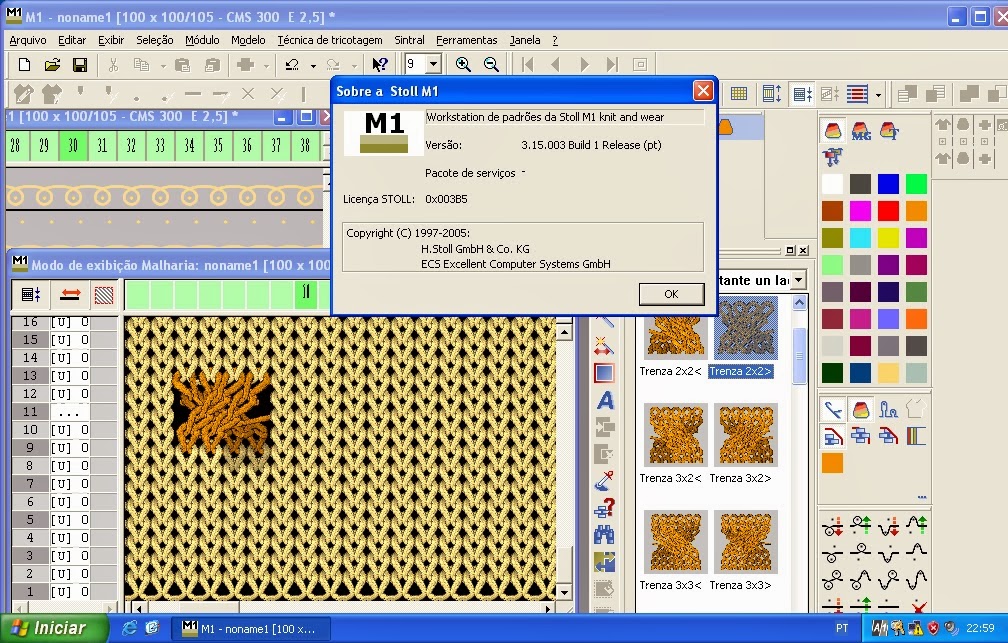This screenshot has width=1008, height=643.
Task: Click the red double-arrow icon in Malharia view
Action: pos(70,294)
